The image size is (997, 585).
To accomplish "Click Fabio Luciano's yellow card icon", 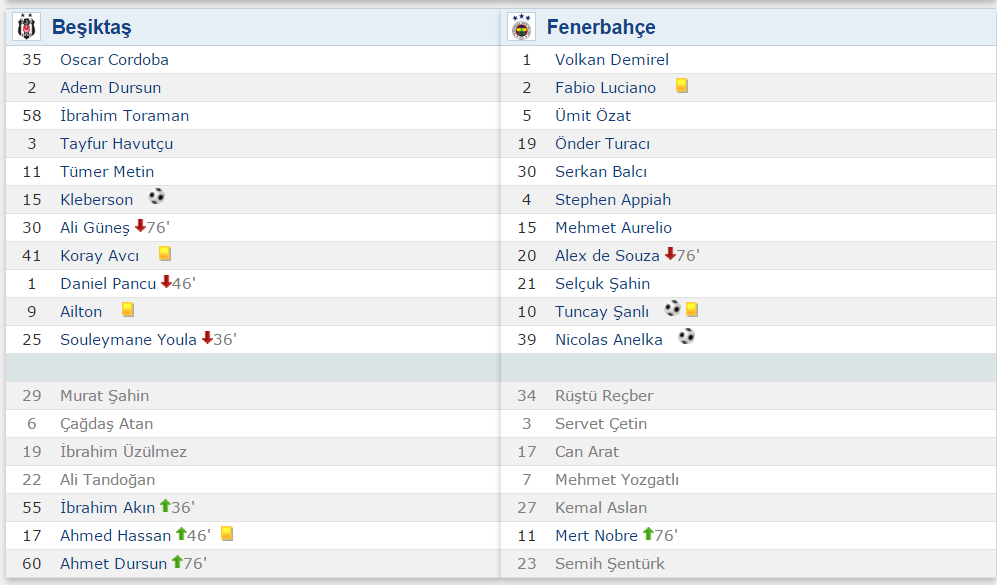I will tap(681, 86).
